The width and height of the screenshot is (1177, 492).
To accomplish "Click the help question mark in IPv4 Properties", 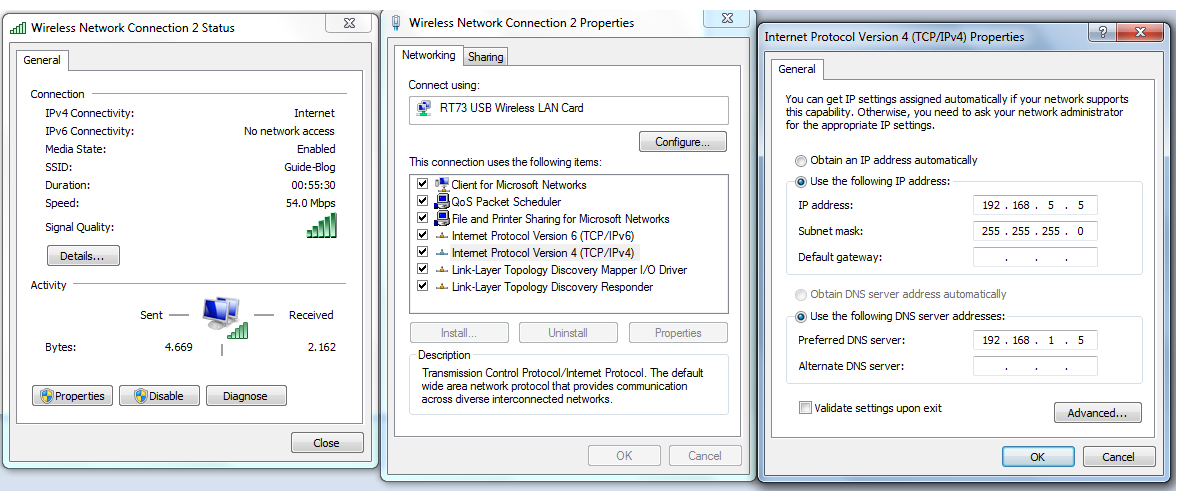I will 1101,33.
